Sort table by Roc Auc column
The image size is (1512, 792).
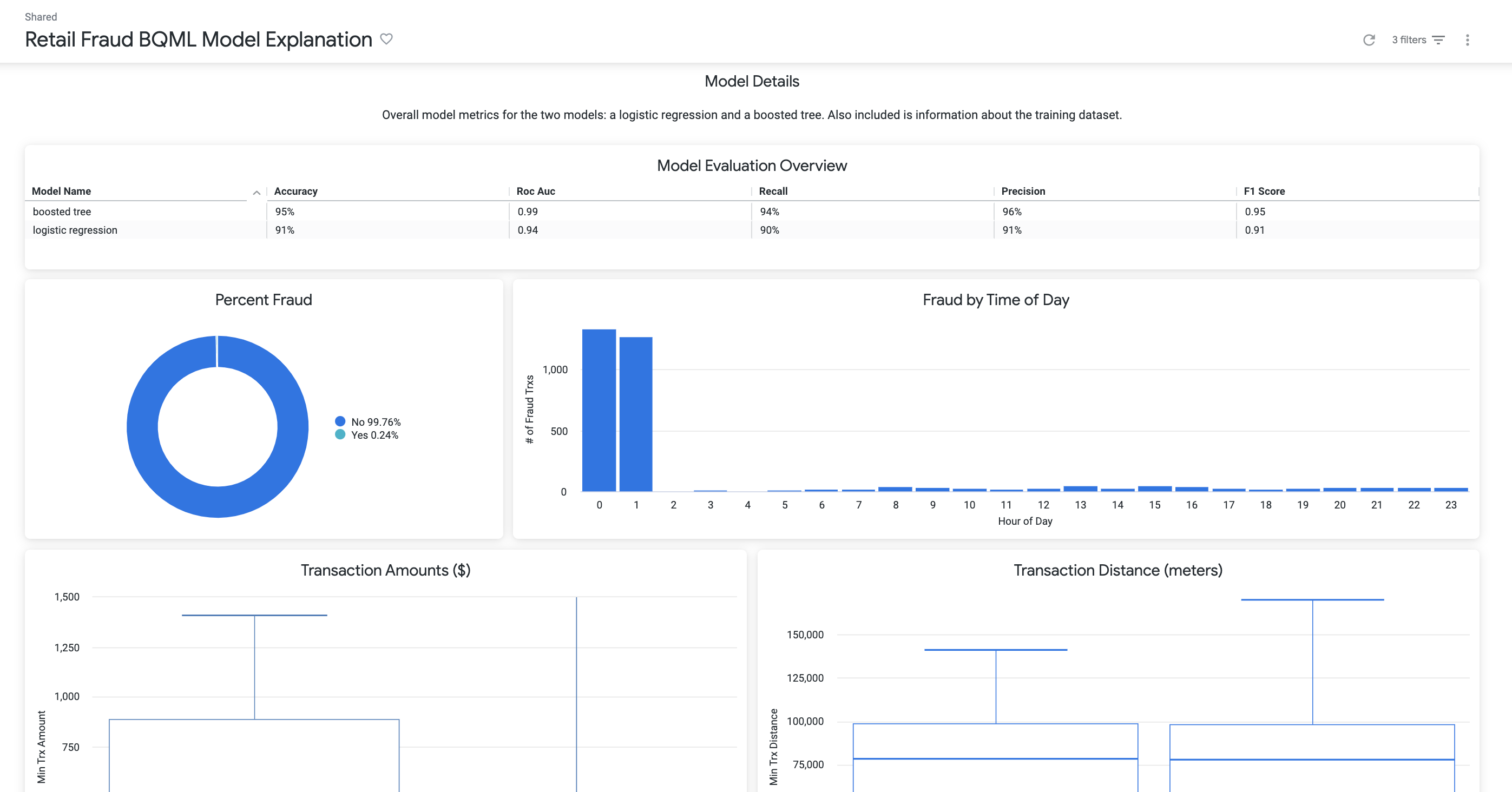(x=535, y=192)
